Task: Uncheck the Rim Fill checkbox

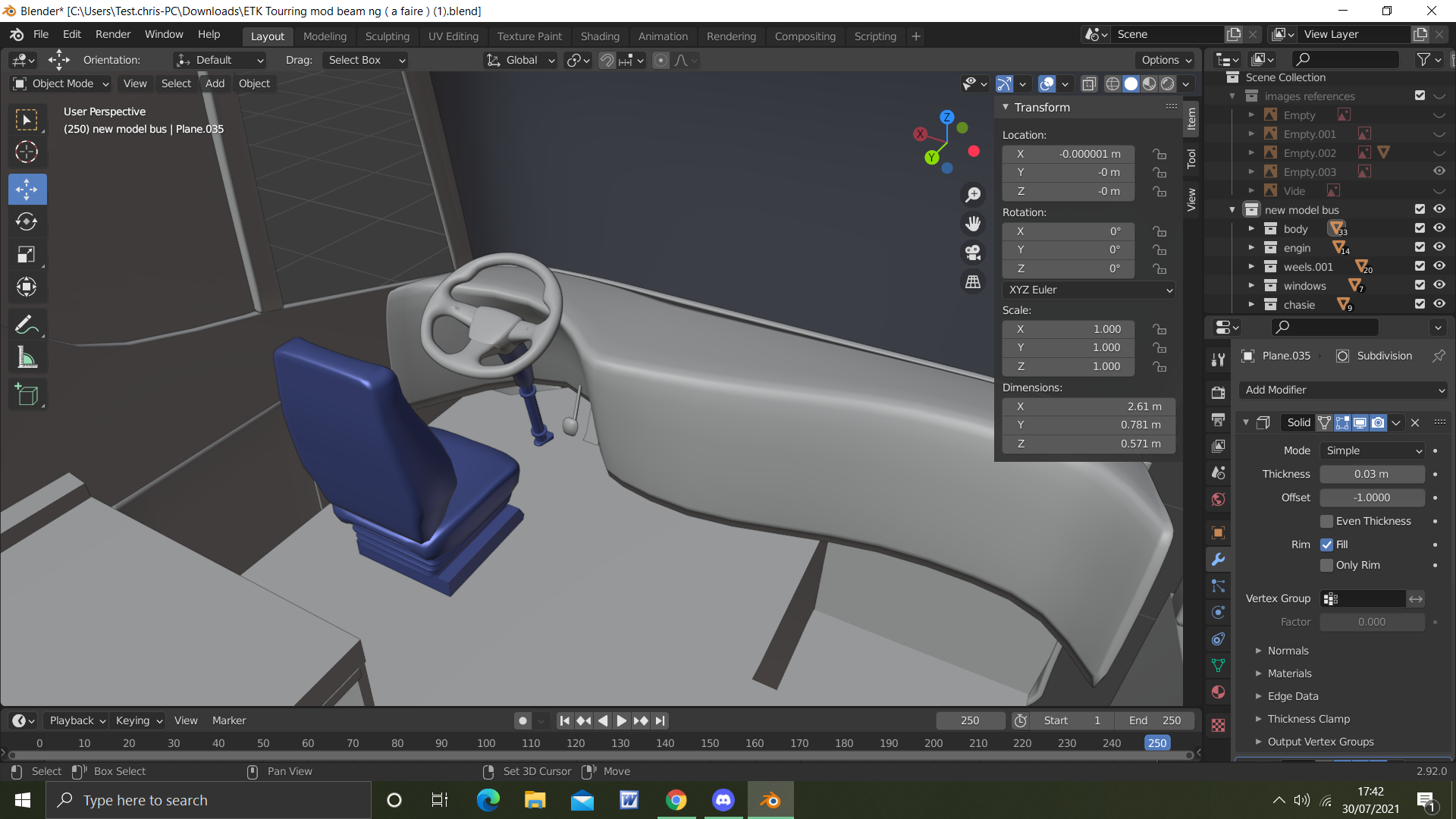Action: click(1326, 544)
